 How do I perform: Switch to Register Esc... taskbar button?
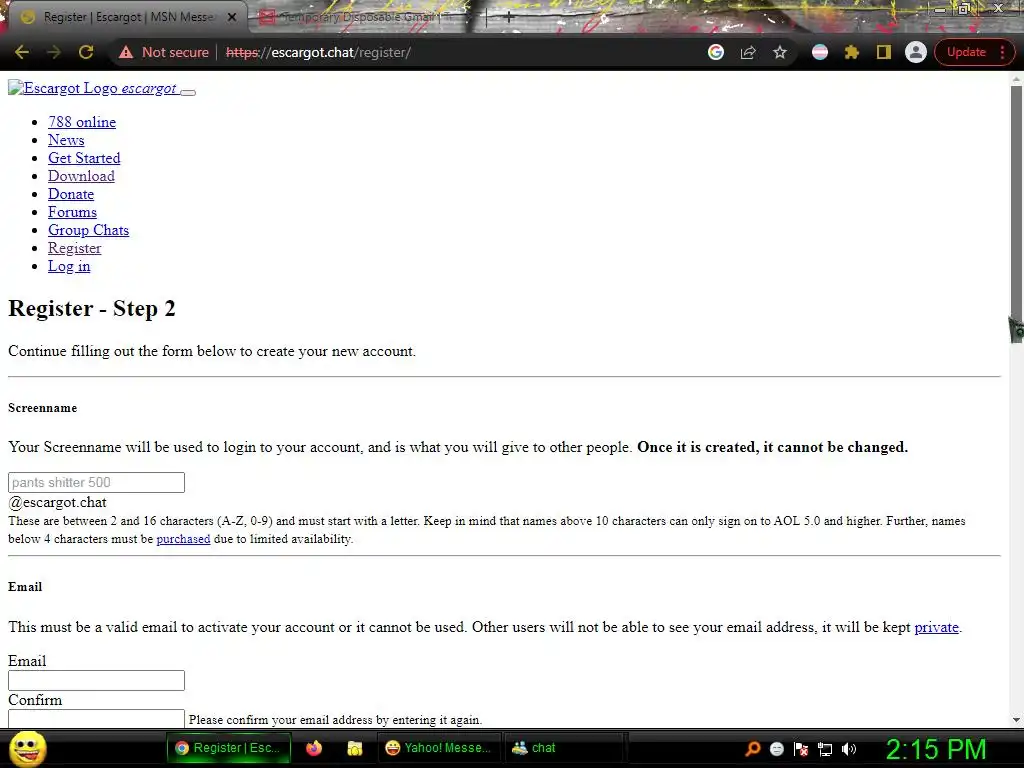(x=228, y=748)
